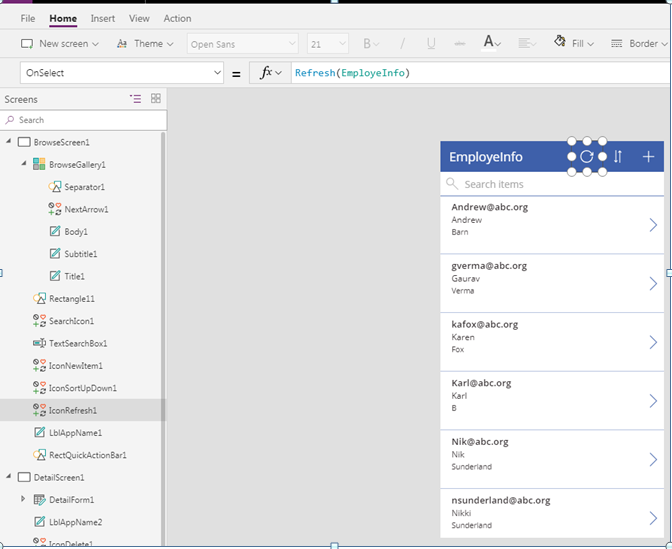Click the Screens tree vertical scrollbar

[163, 339]
